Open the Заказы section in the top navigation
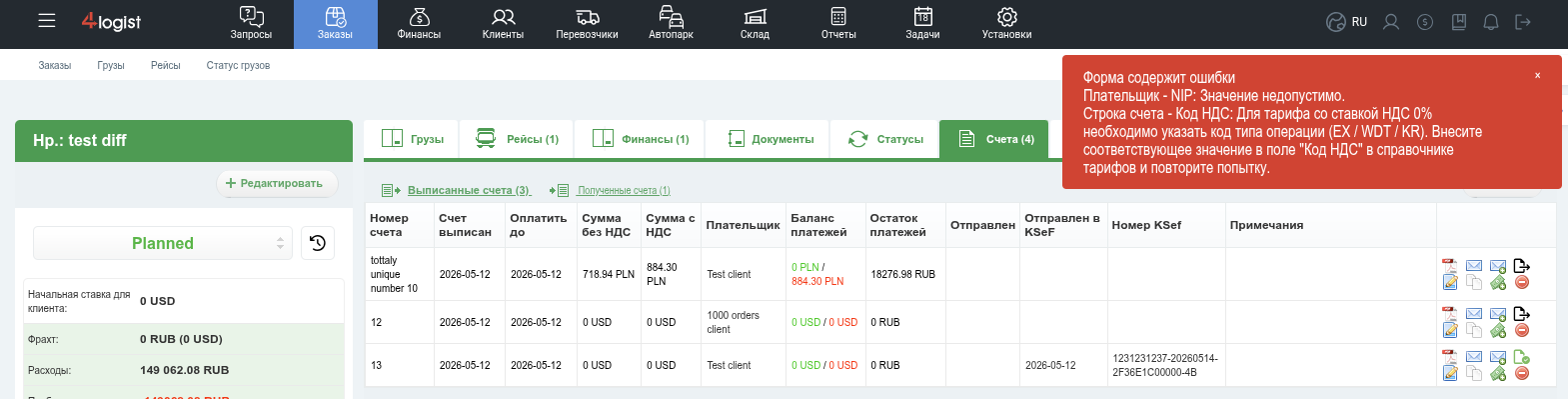The image size is (1568, 399). 336,24
